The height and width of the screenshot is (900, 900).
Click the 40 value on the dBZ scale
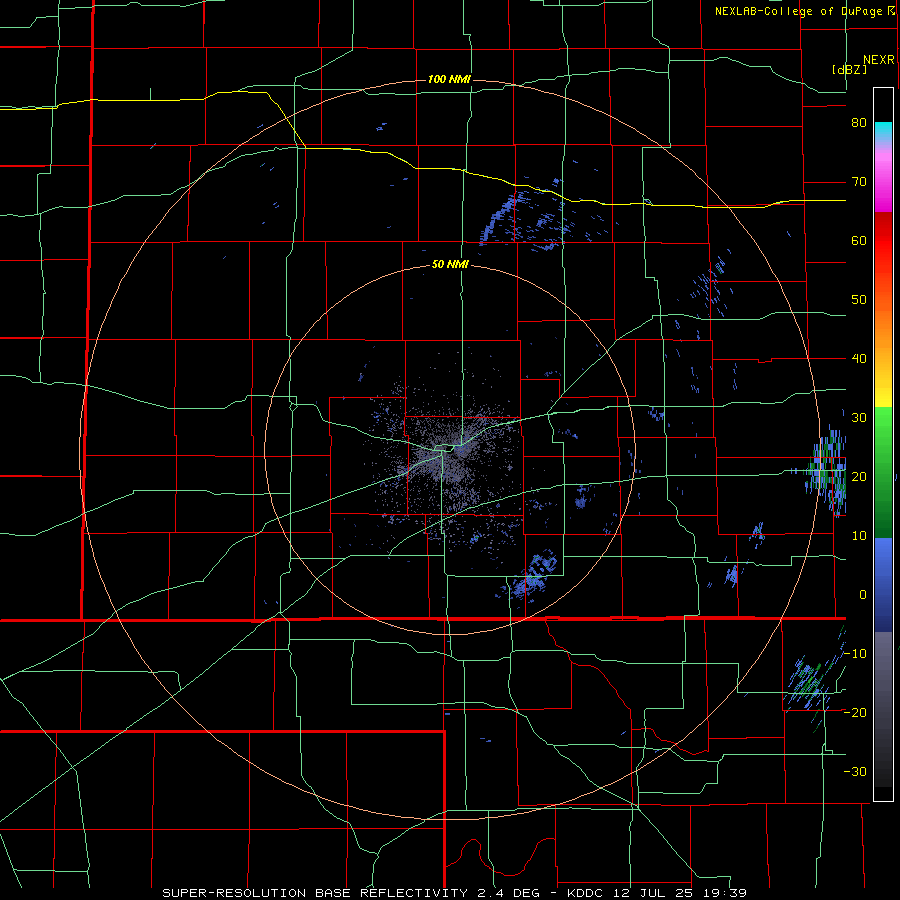point(859,359)
